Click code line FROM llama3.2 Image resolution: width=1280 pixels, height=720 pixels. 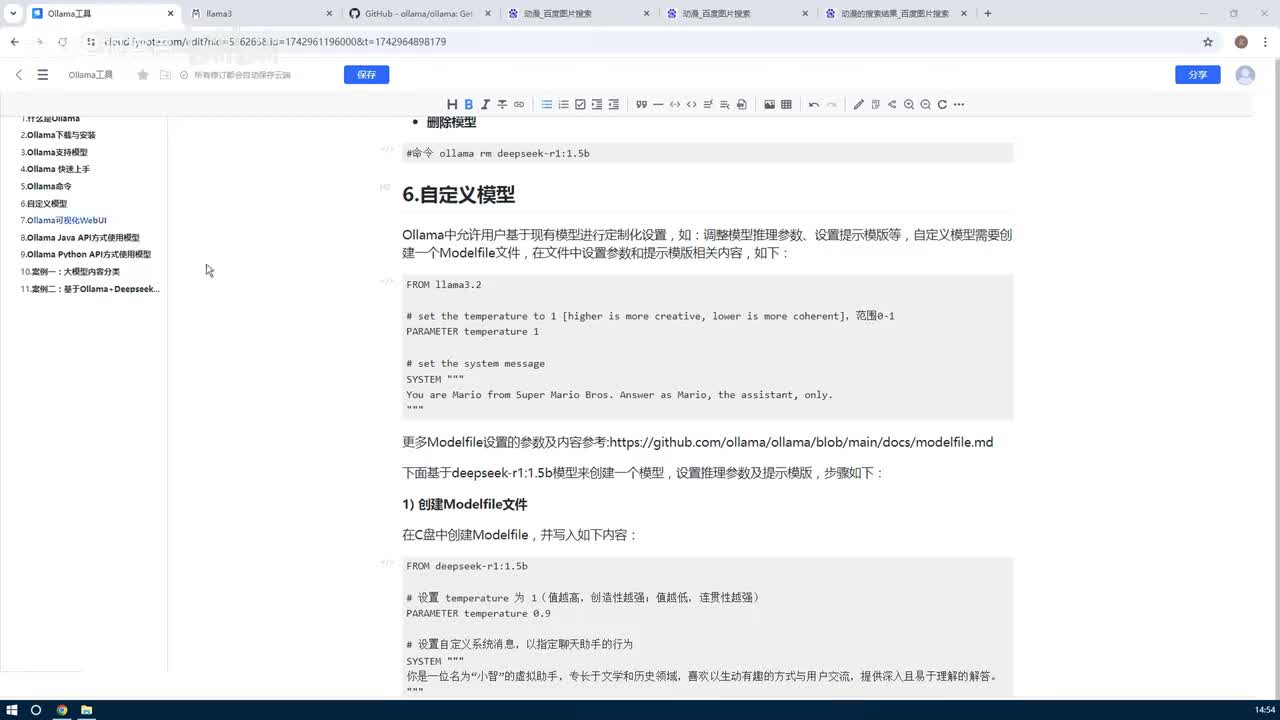(x=444, y=285)
